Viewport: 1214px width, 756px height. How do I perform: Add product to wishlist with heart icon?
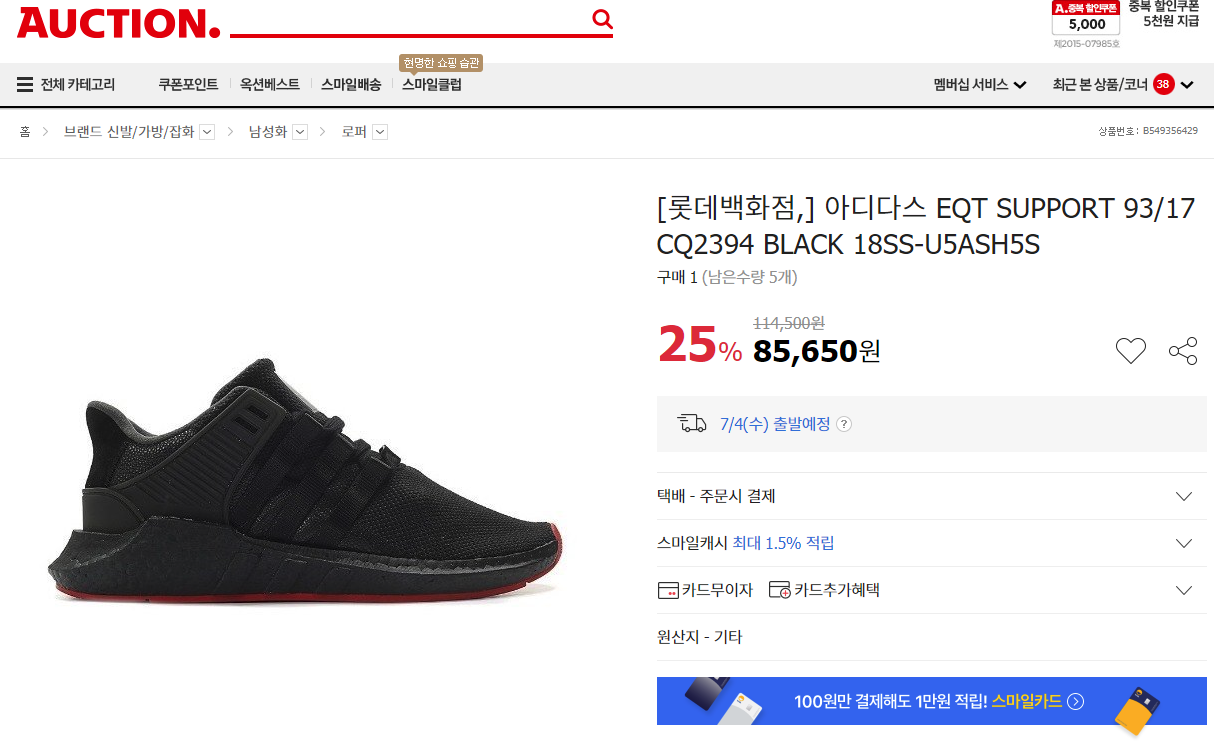point(1130,351)
